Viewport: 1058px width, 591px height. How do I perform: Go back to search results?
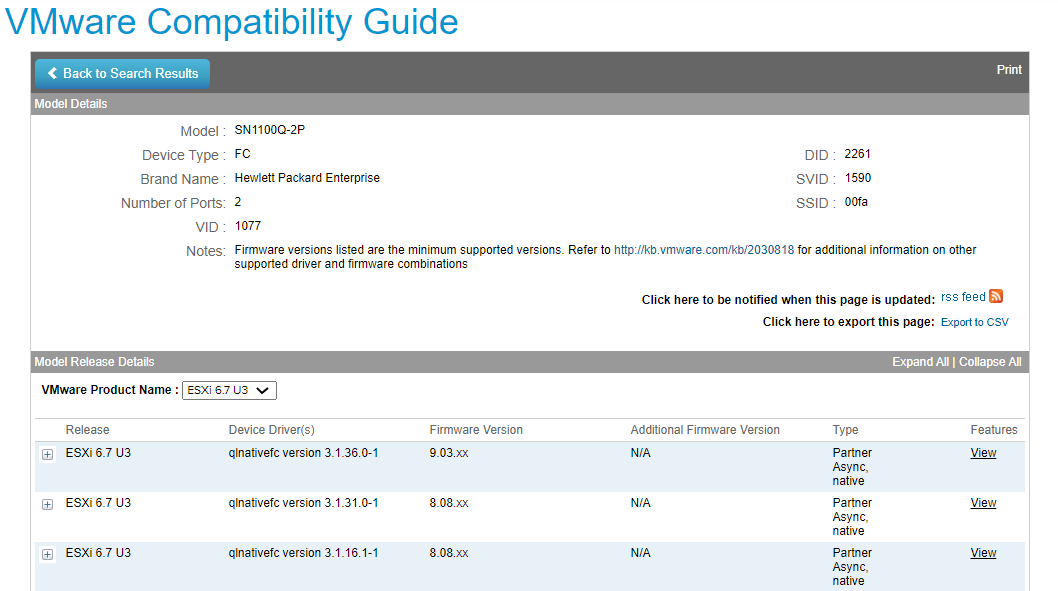[x=122, y=74]
